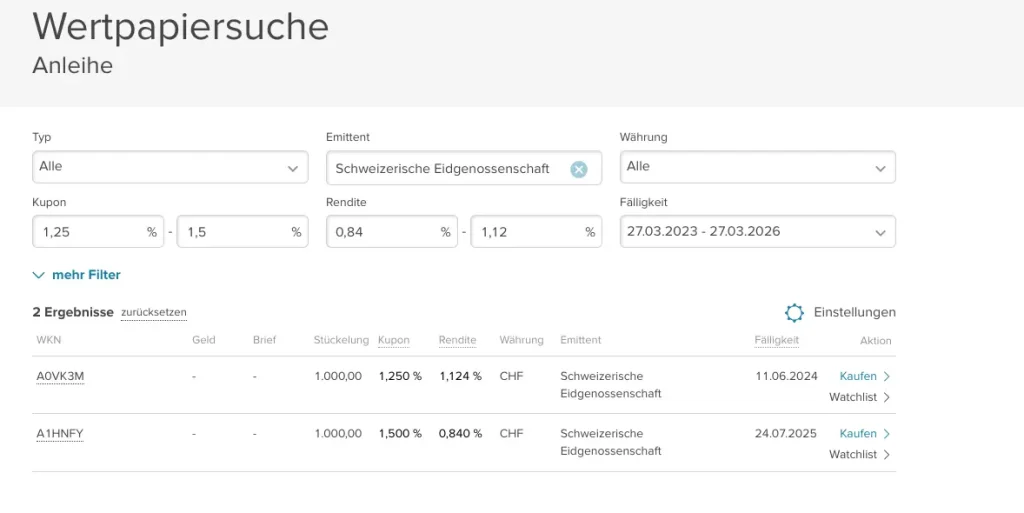Click the minimum Kupon field with 1,25

[88, 232]
